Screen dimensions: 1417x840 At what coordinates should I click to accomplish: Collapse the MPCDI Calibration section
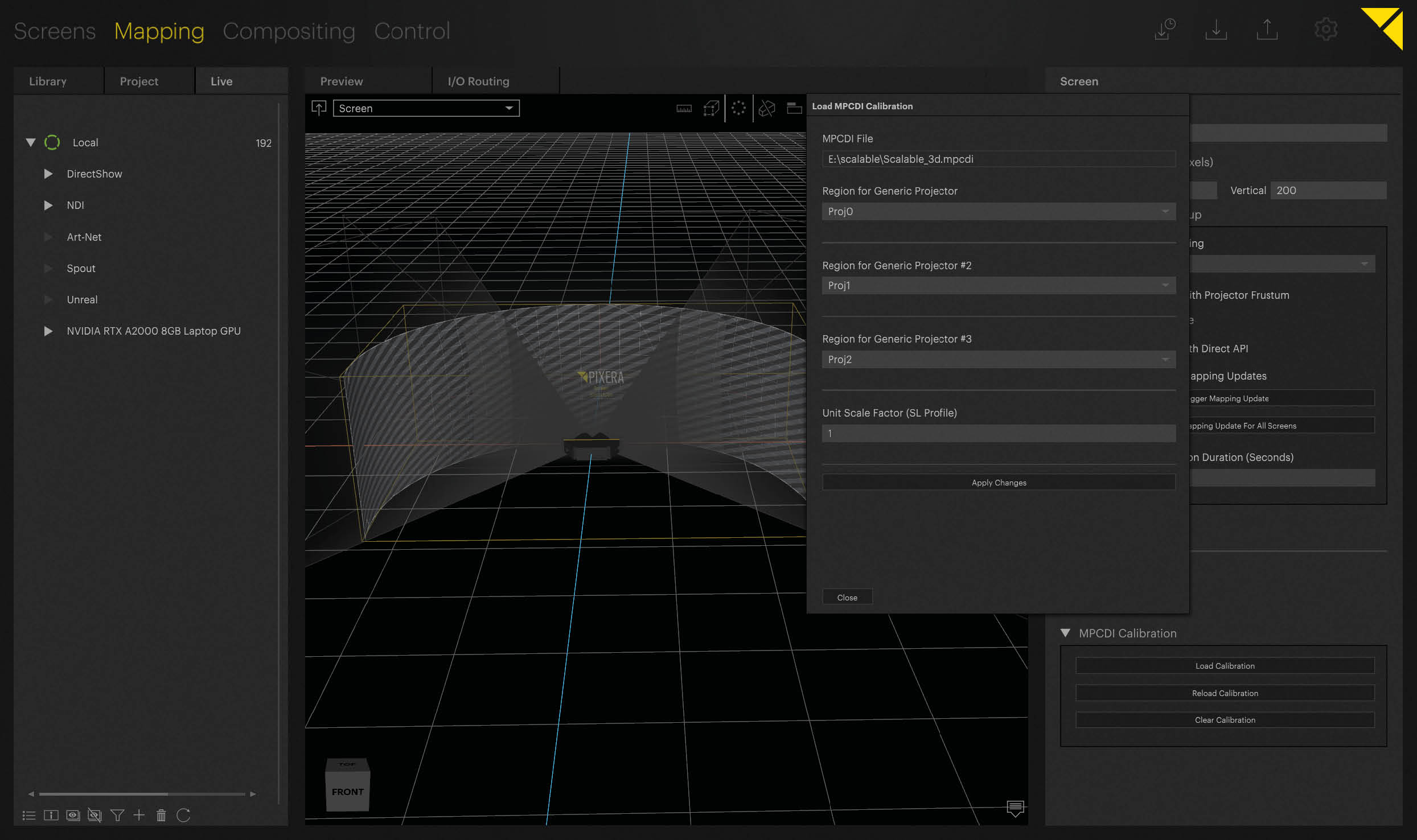(1065, 633)
